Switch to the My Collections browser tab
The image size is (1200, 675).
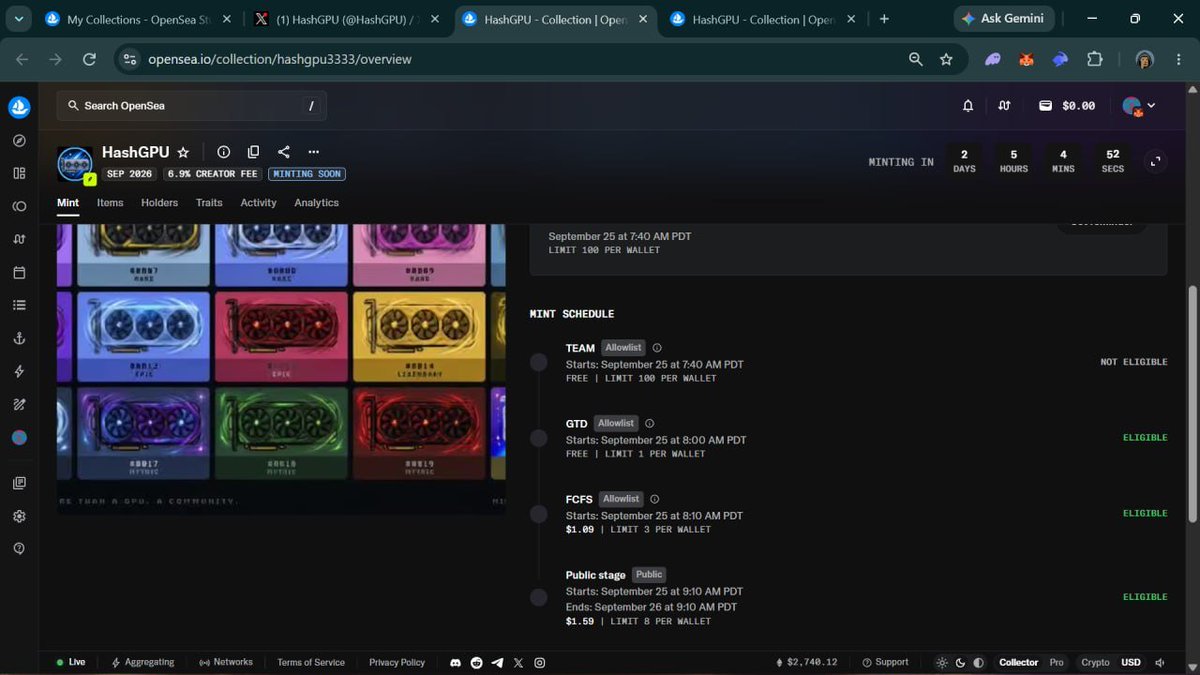pyautogui.click(x=140, y=19)
